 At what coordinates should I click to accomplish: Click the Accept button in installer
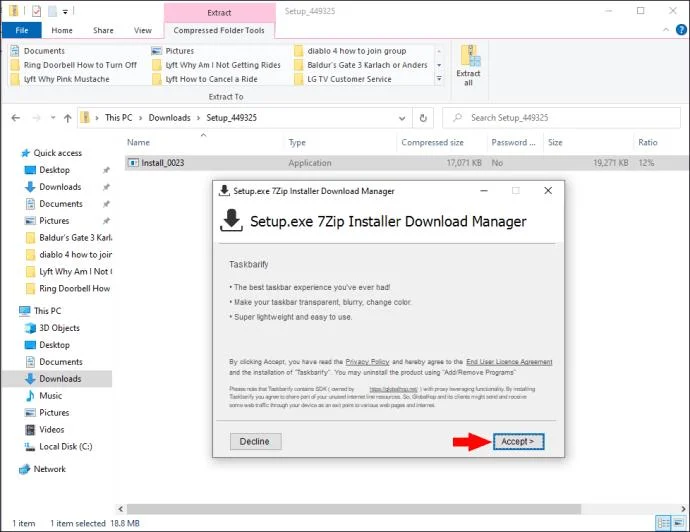[x=518, y=441]
